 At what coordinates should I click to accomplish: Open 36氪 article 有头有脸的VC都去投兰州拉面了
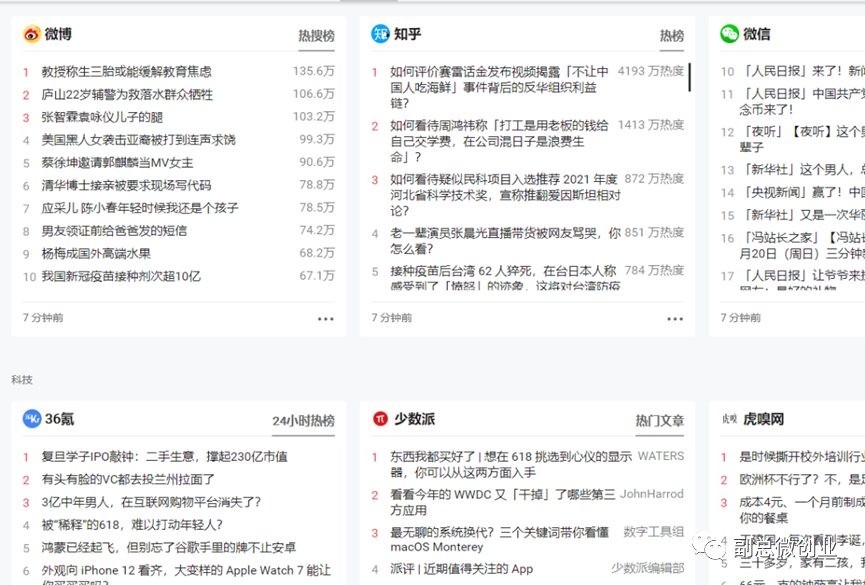click(128, 480)
